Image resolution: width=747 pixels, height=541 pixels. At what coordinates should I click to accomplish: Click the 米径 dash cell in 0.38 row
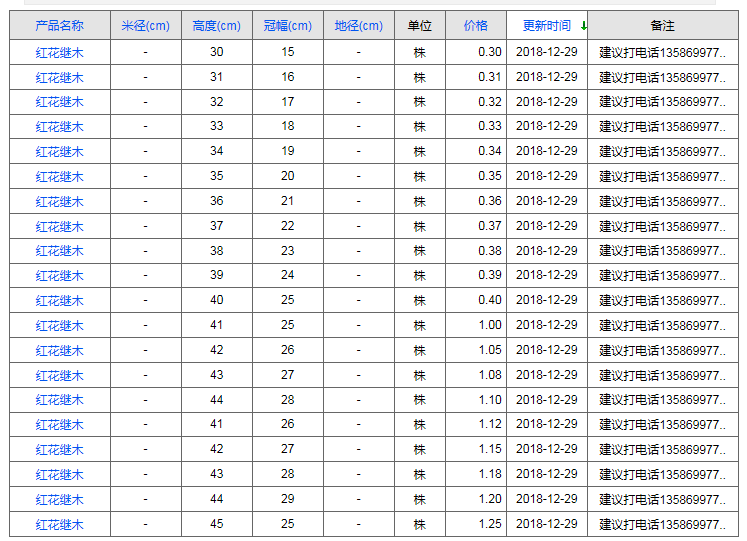145,251
